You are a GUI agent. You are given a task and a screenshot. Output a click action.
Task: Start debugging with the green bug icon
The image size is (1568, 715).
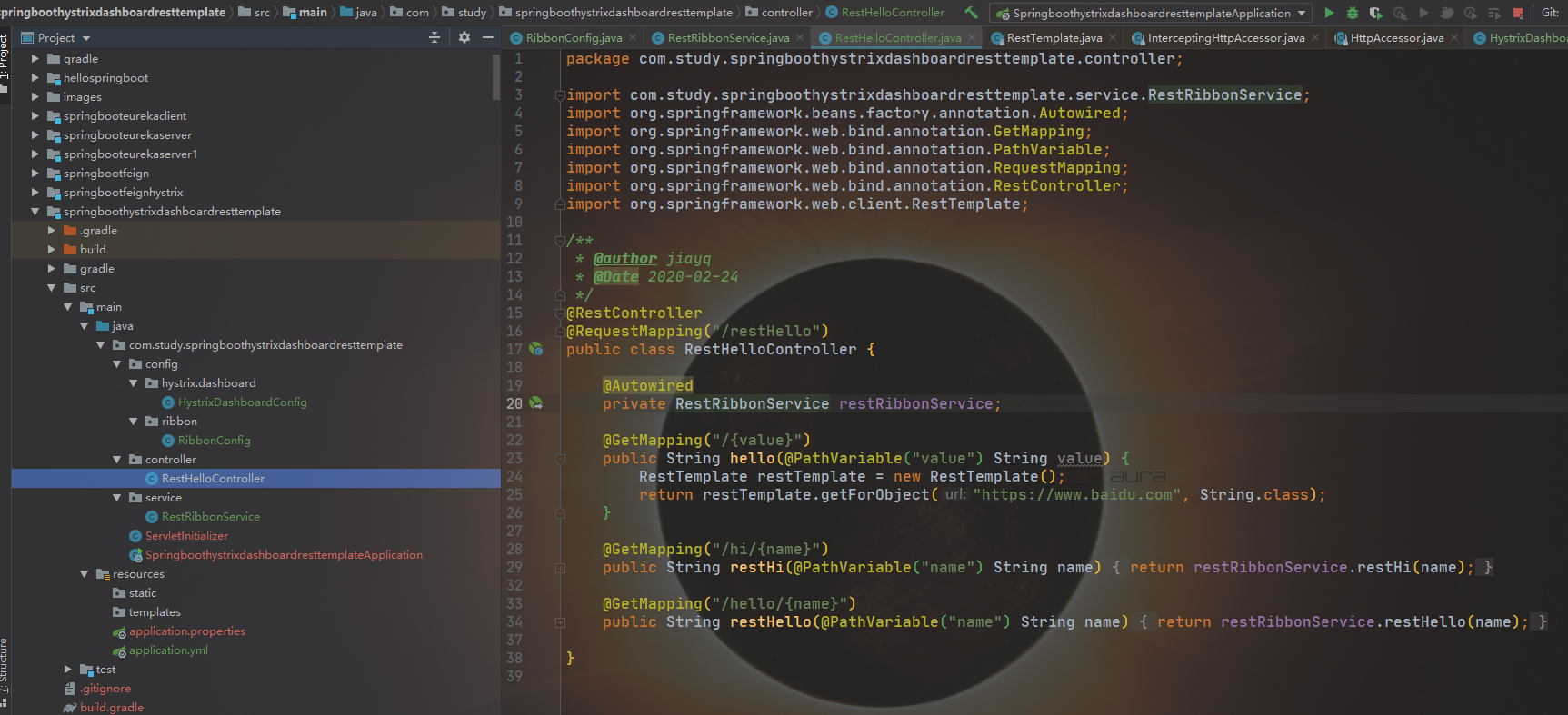click(x=1352, y=13)
